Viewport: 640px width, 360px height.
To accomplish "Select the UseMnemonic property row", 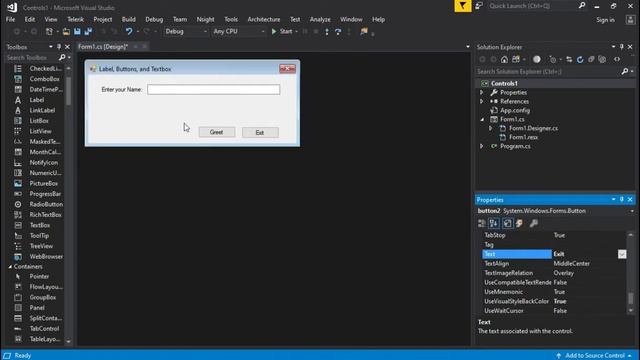I will [x=554, y=292].
